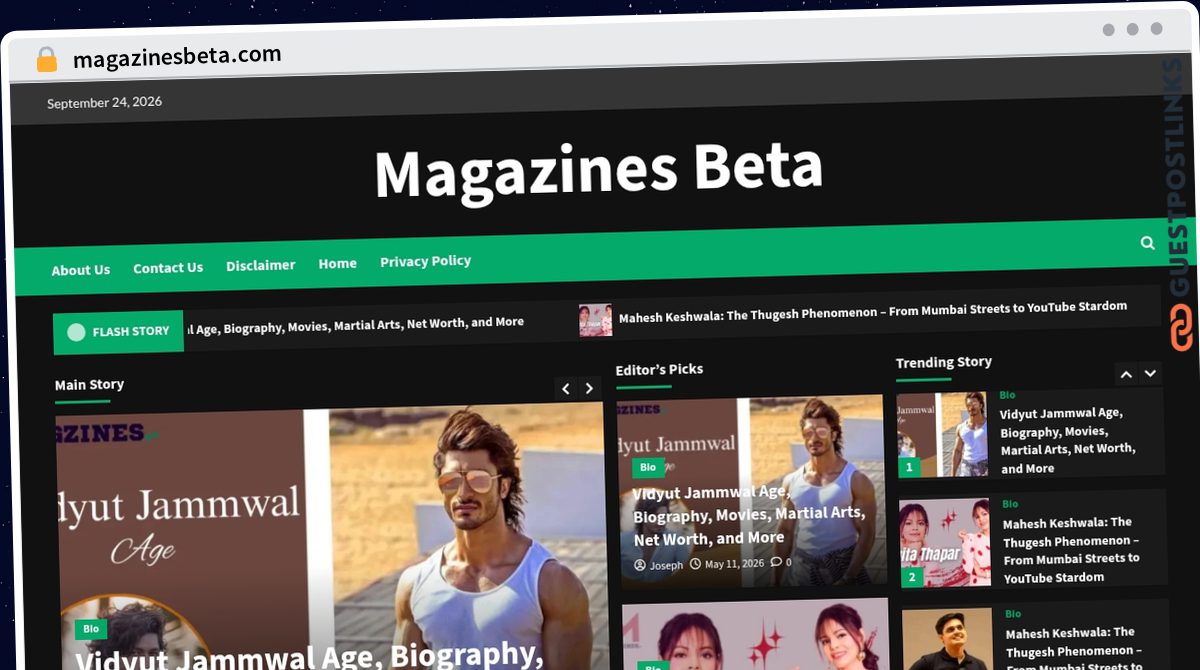The image size is (1200, 670).
Task: Move Trending Story list up arrow
Action: (x=1126, y=374)
